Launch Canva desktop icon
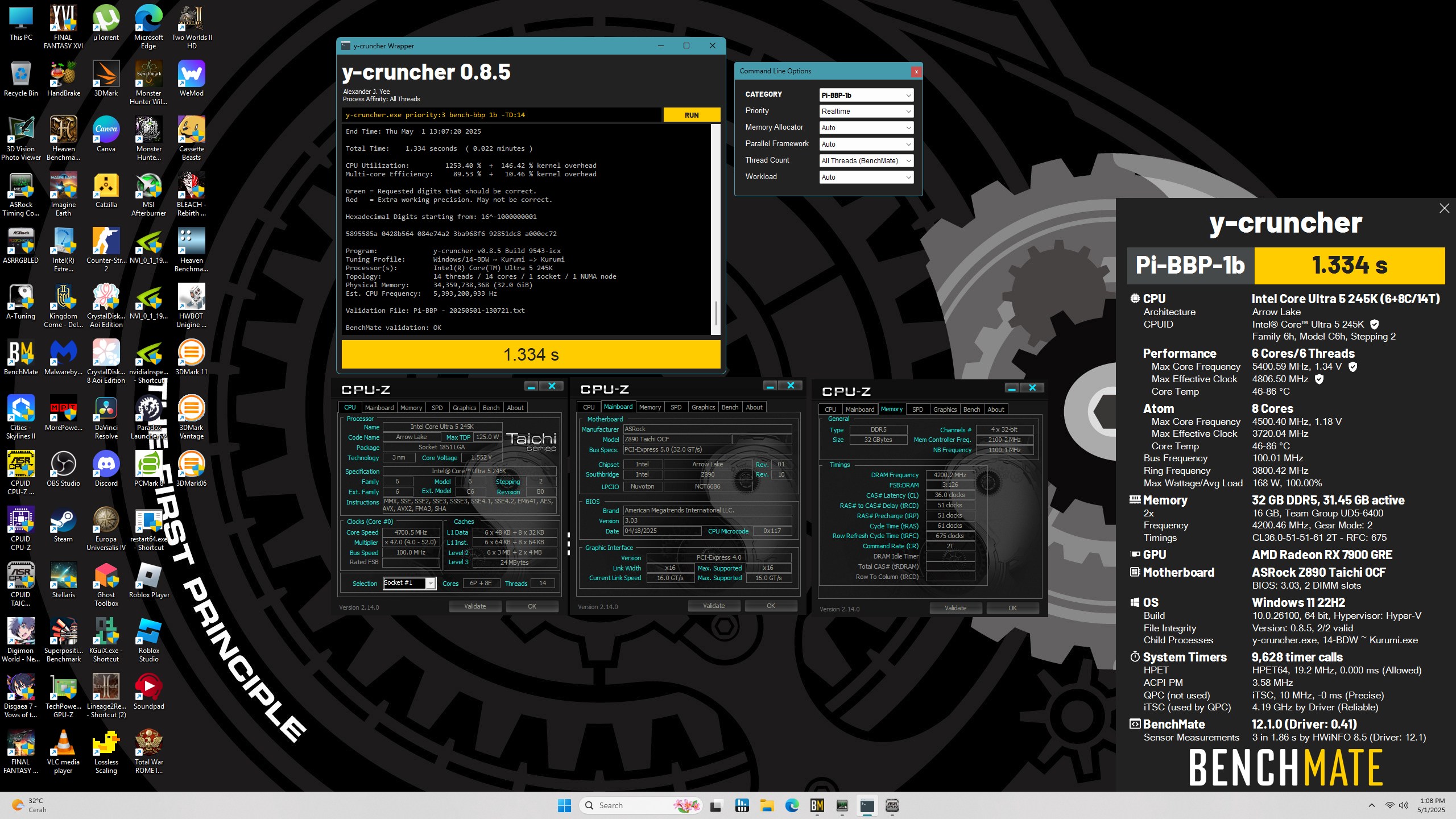1456x819 pixels. click(x=106, y=135)
